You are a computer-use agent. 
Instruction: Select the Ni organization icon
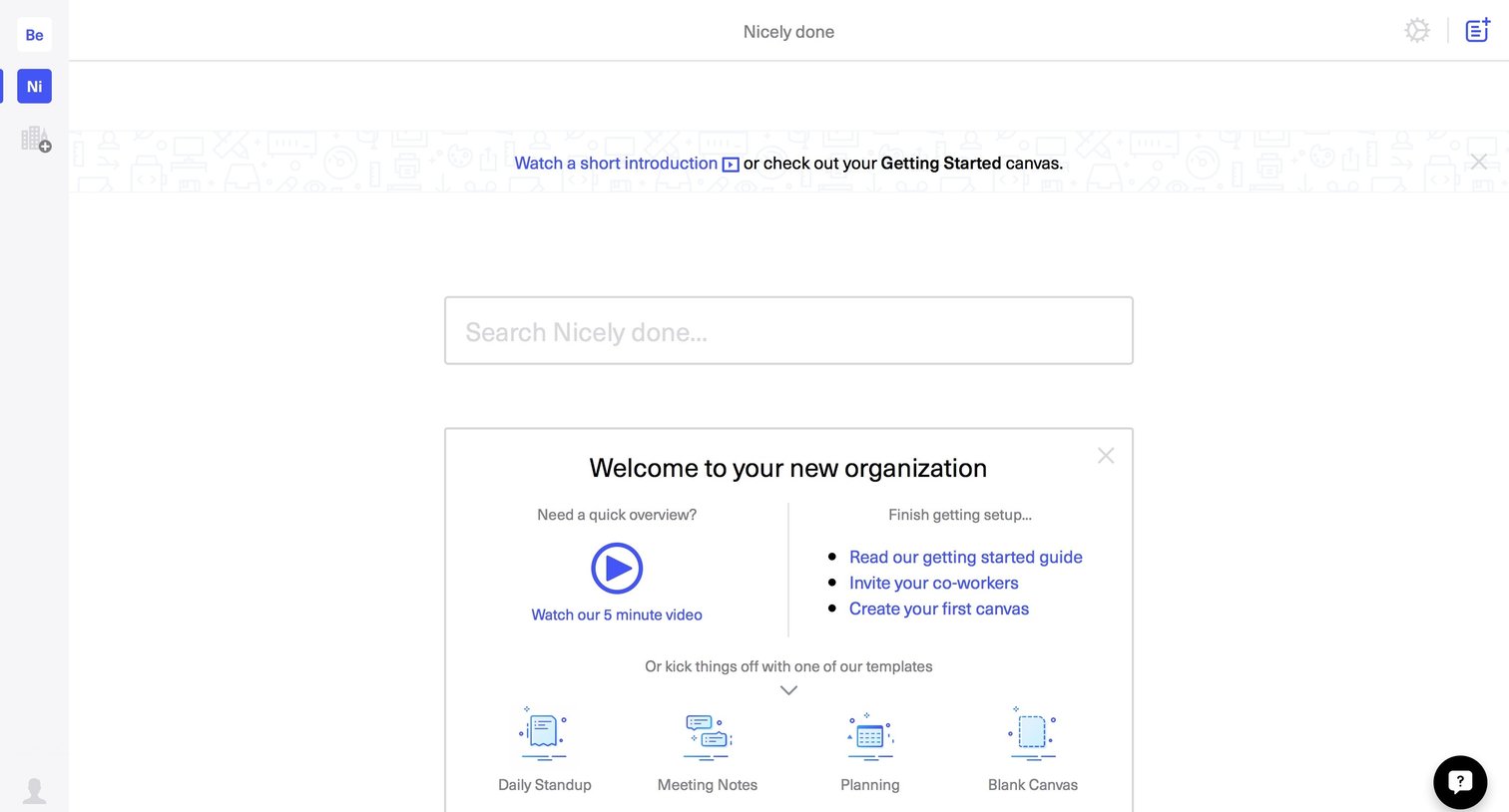tap(34, 87)
